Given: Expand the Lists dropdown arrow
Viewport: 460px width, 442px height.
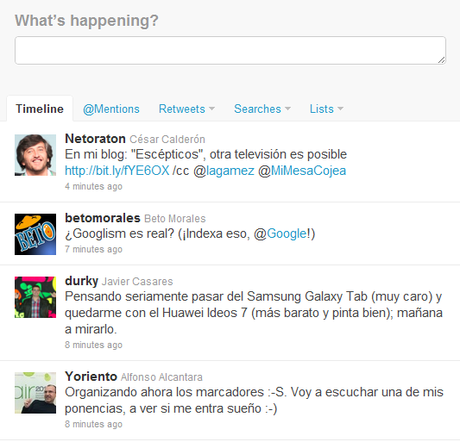Looking at the screenshot, I should click(x=340, y=109).
